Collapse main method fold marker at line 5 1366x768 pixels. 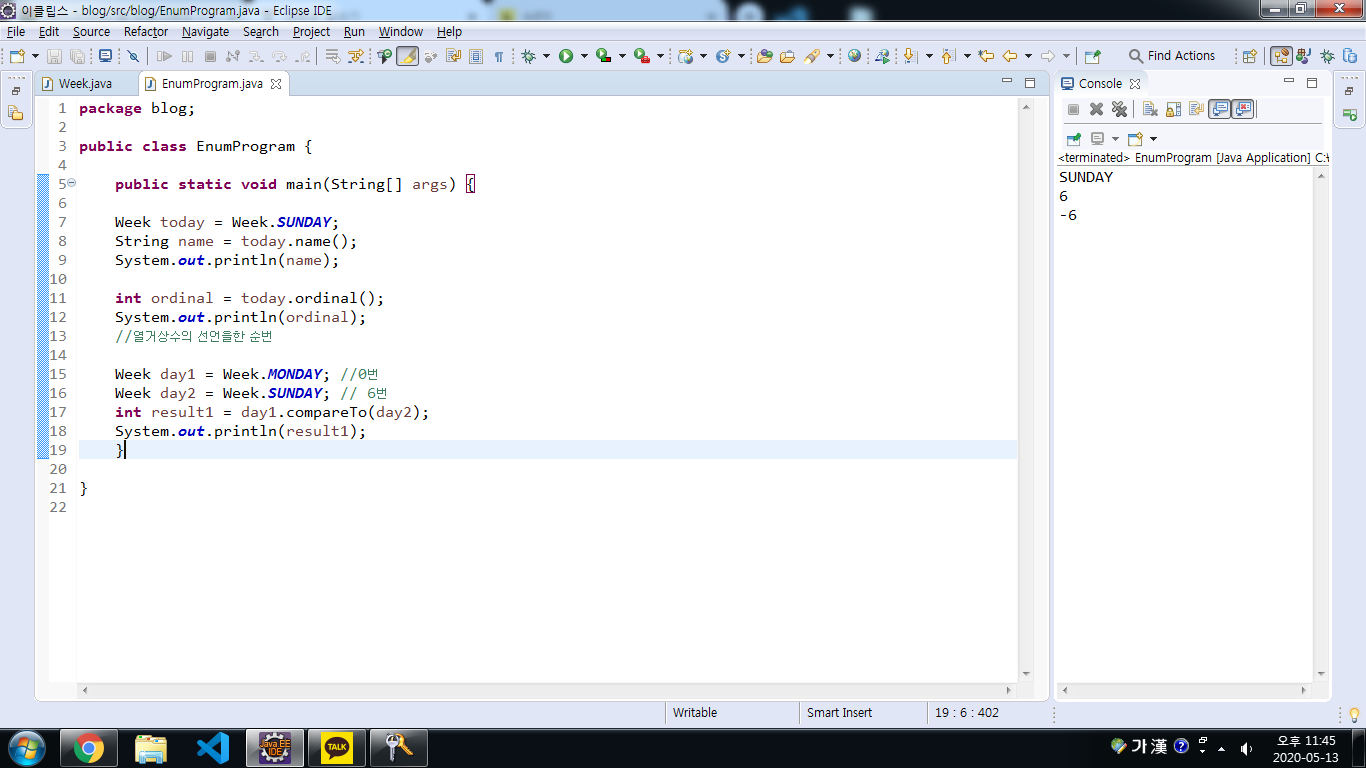[71, 183]
